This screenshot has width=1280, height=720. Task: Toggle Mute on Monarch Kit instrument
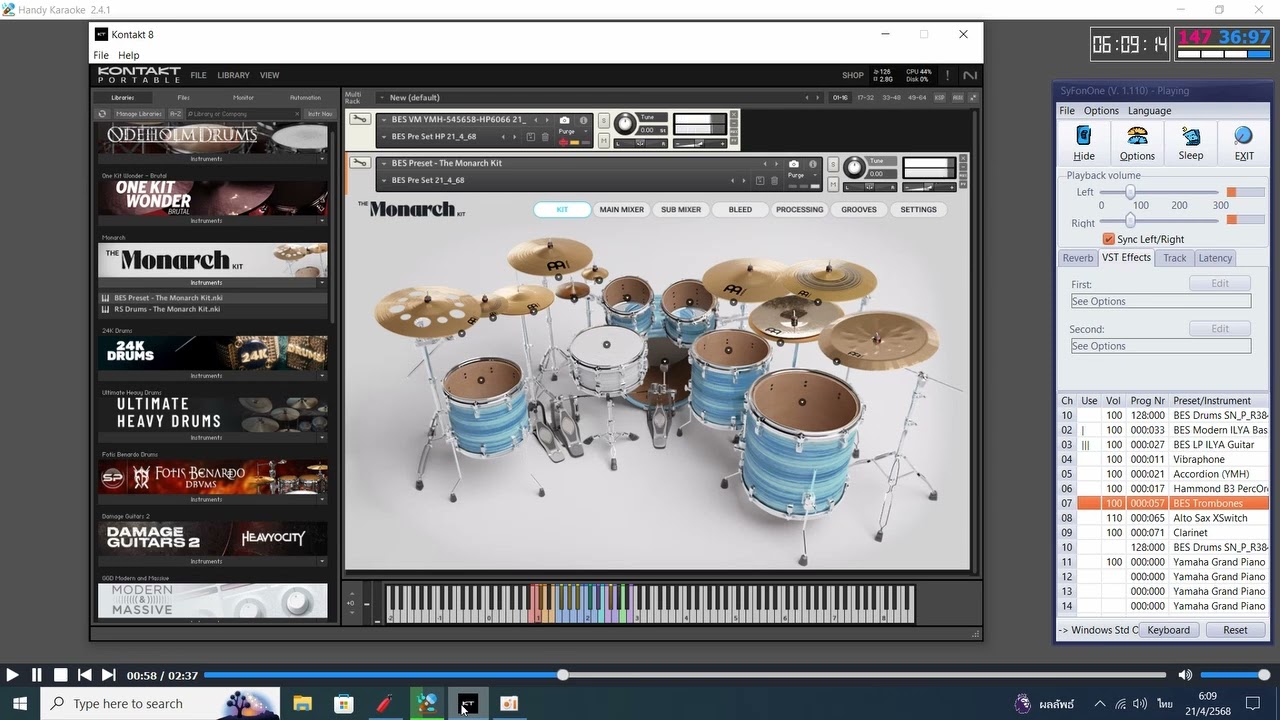click(x=833, y=183)
